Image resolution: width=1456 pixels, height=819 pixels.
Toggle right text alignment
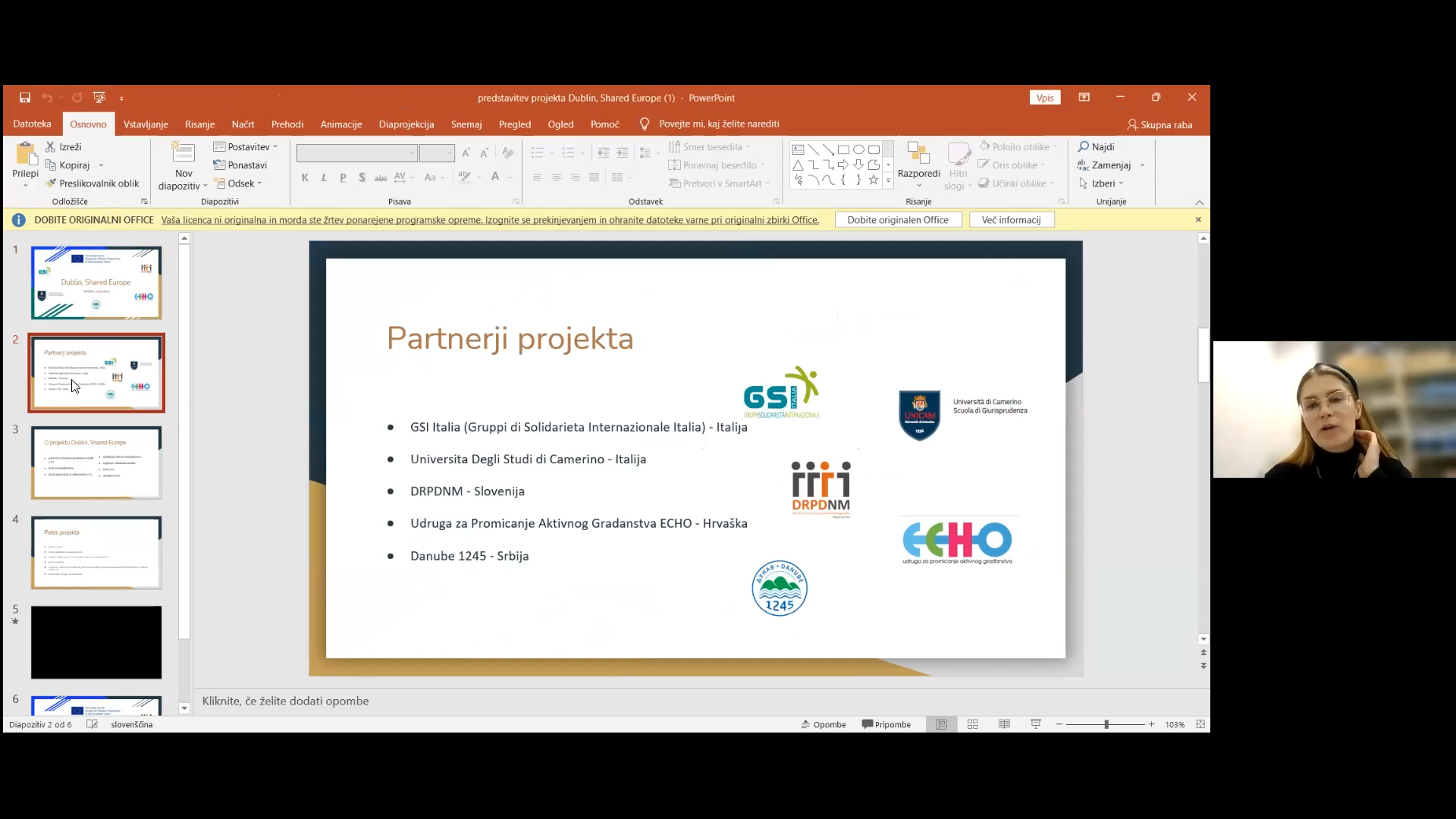pyautogui.click(x=575, y=177)
